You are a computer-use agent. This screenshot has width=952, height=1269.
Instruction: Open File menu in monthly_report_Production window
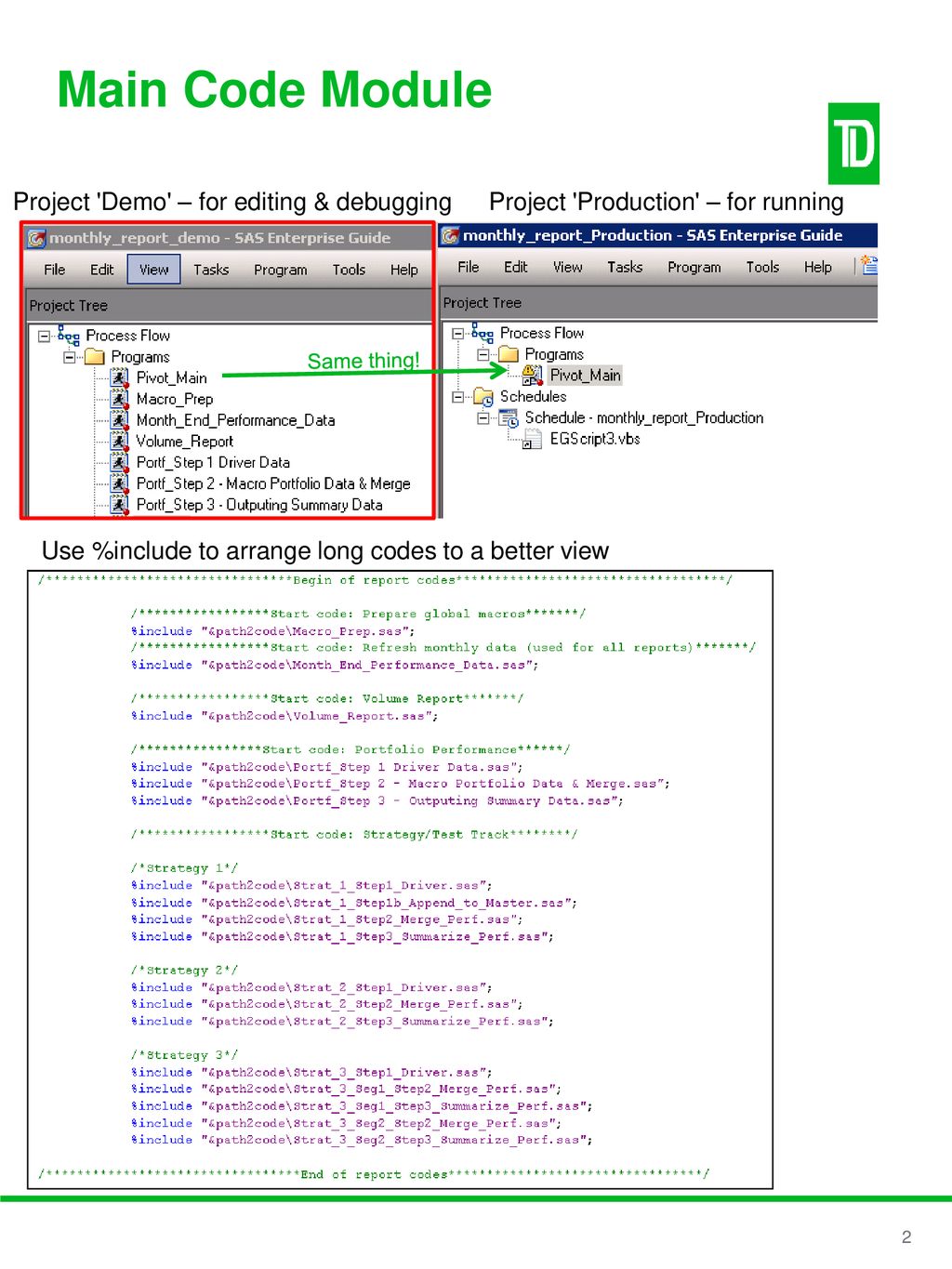[469, 267]
